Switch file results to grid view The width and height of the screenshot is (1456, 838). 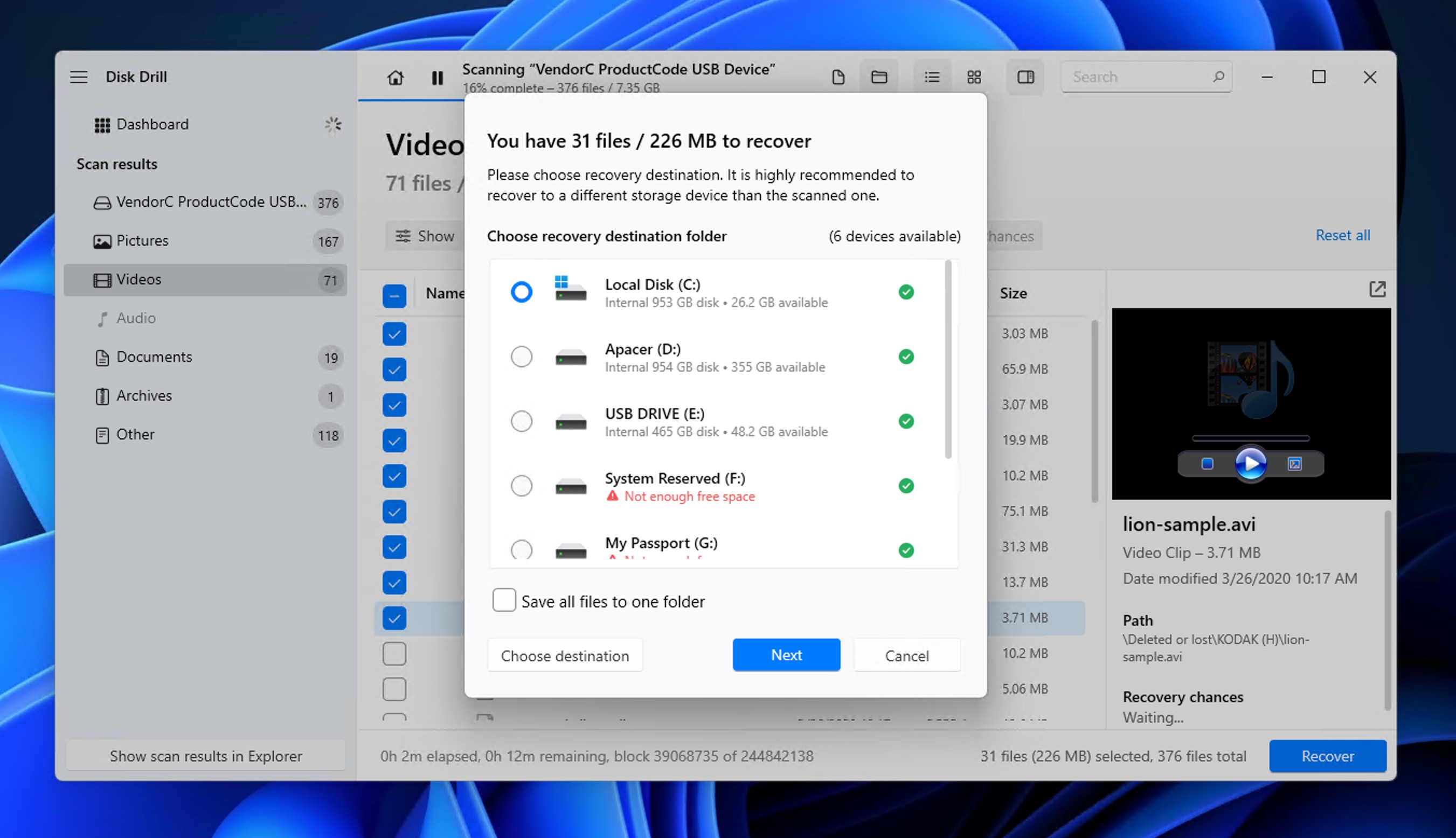point(974,76)
